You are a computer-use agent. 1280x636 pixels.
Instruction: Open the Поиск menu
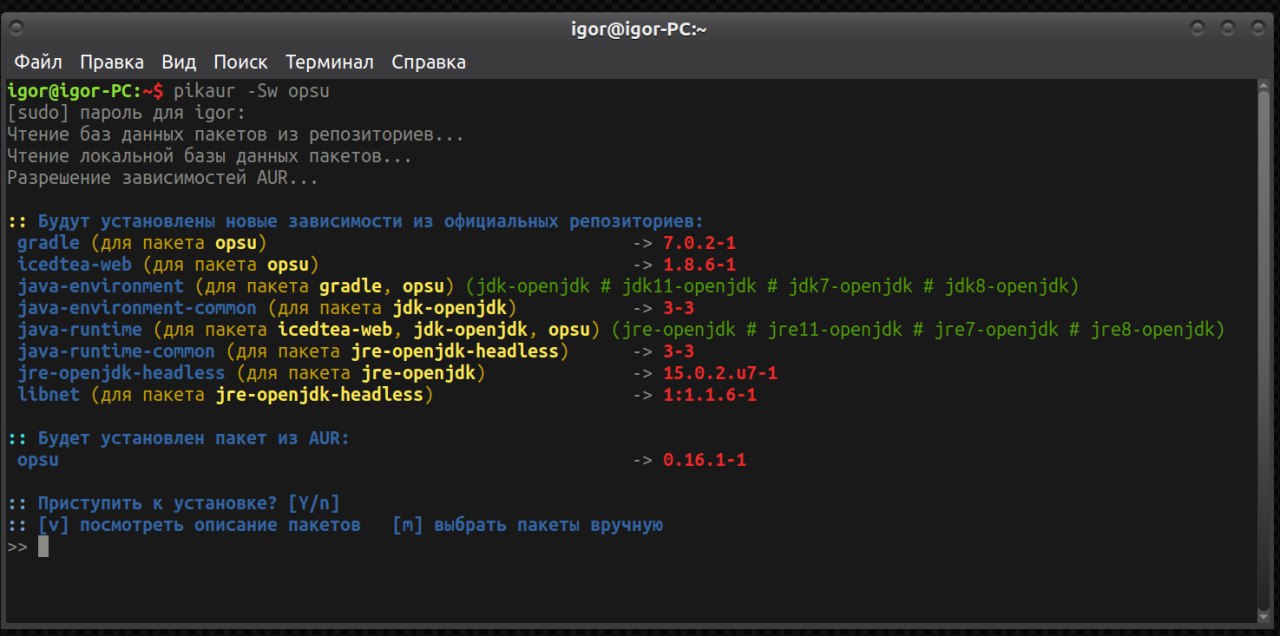point(240,62)
